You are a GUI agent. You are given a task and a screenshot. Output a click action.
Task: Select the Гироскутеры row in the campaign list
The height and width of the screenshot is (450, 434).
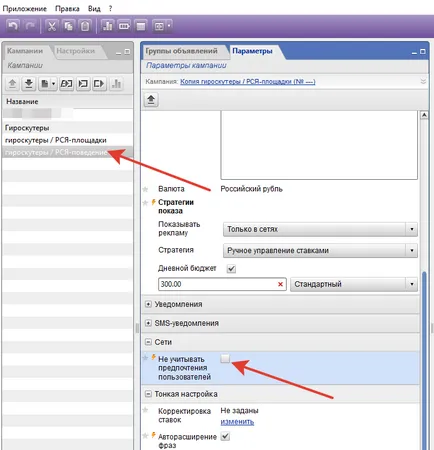coord(67,128)
